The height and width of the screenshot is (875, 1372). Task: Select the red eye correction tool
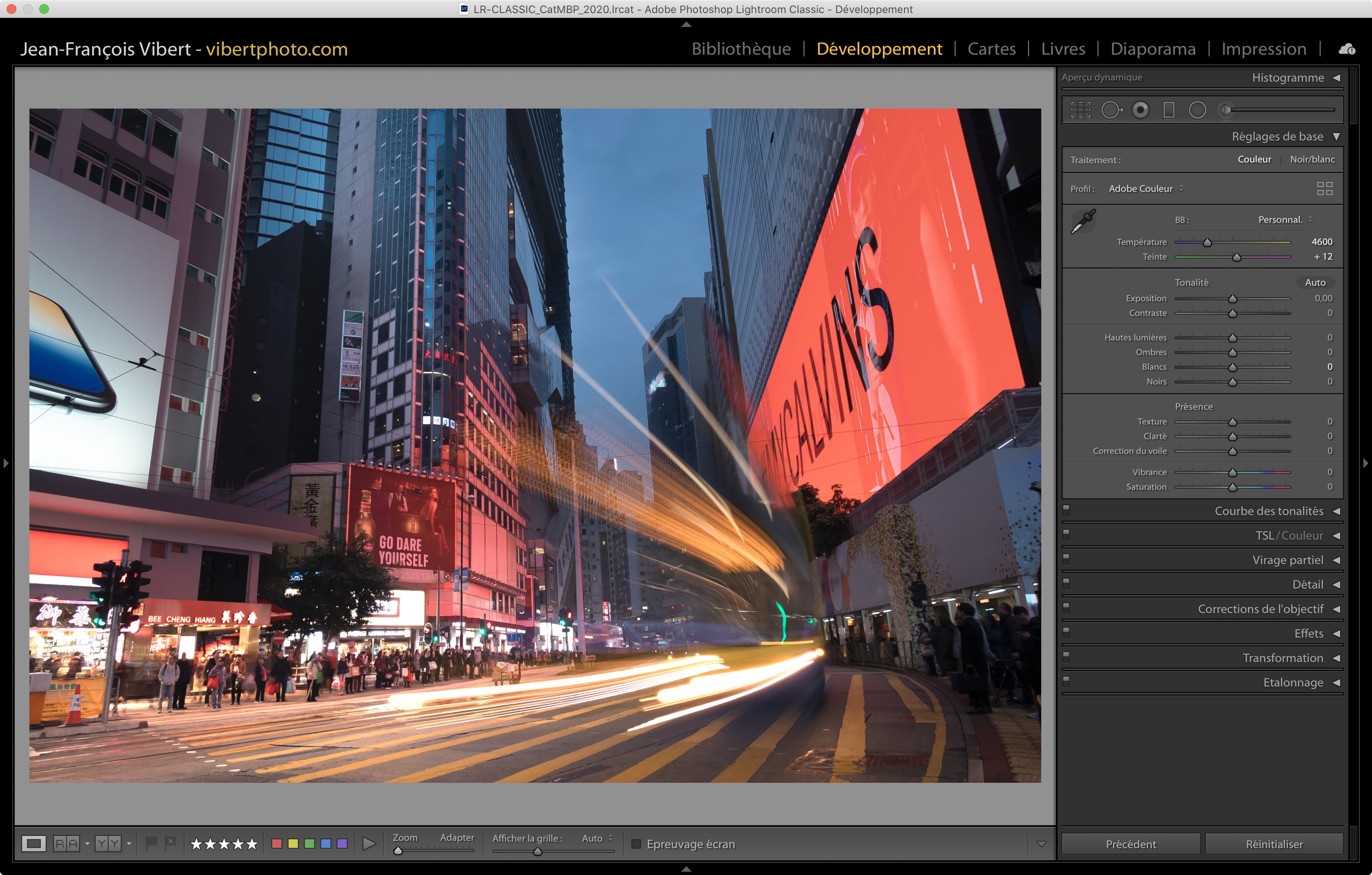[x=1140, y=110]
